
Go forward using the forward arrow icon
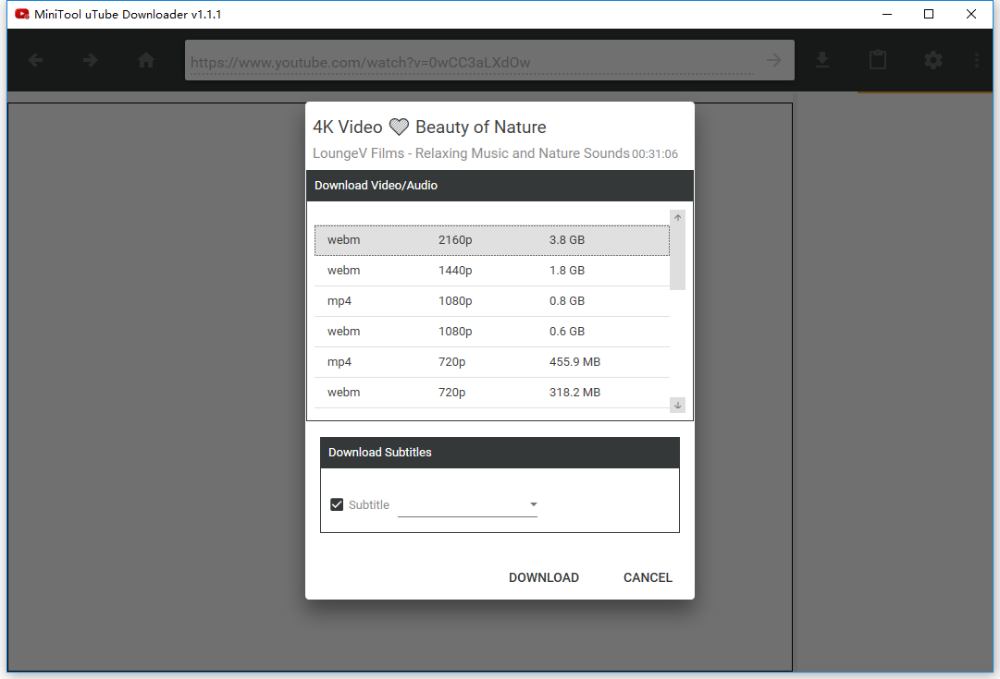(91, 61)
